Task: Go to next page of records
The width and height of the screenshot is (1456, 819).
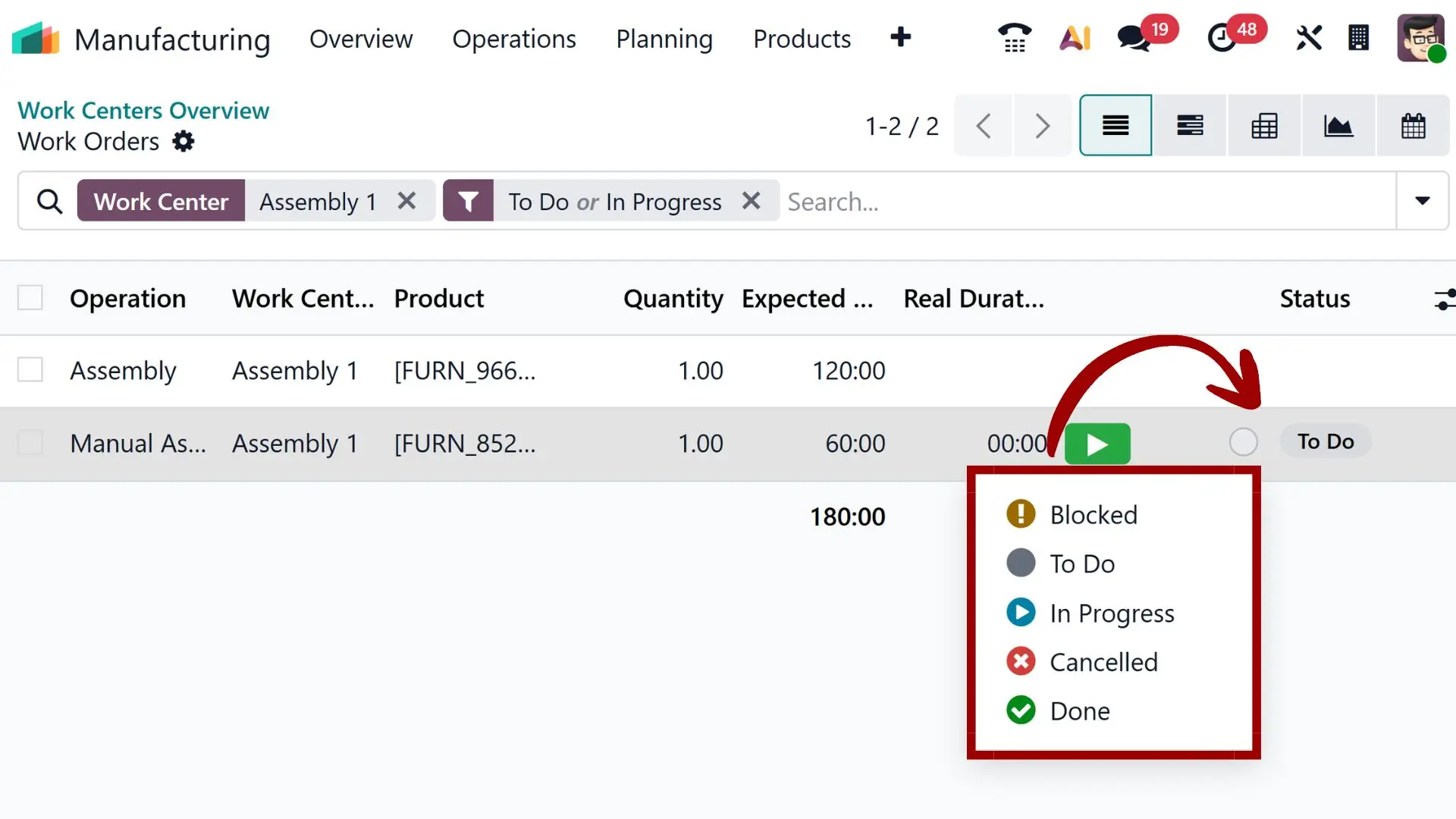Action: [1042, 126]
